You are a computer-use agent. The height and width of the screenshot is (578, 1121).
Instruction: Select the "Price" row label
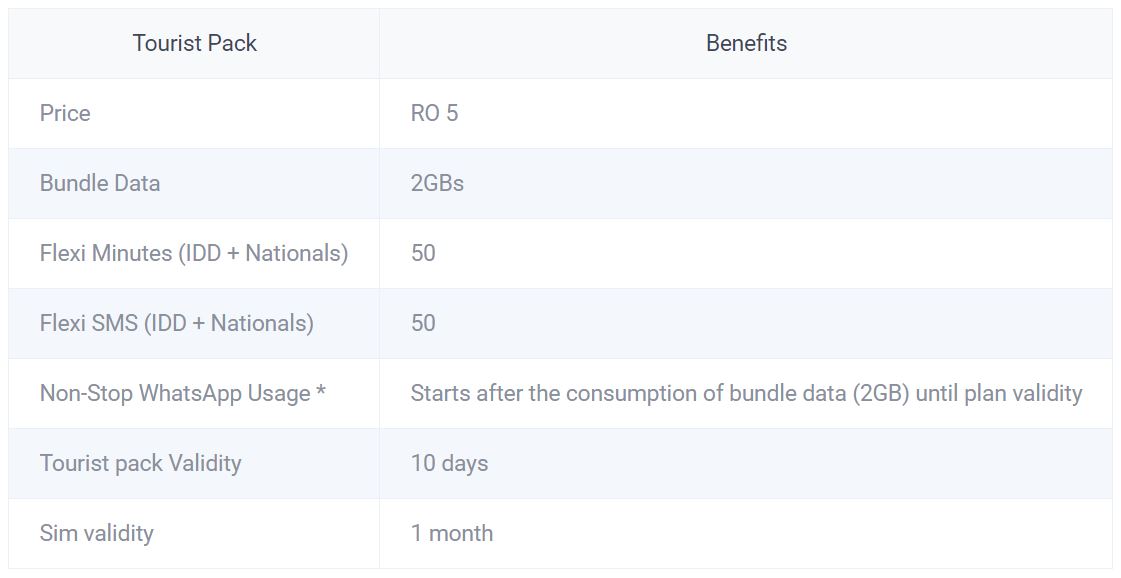click(65, 113)
